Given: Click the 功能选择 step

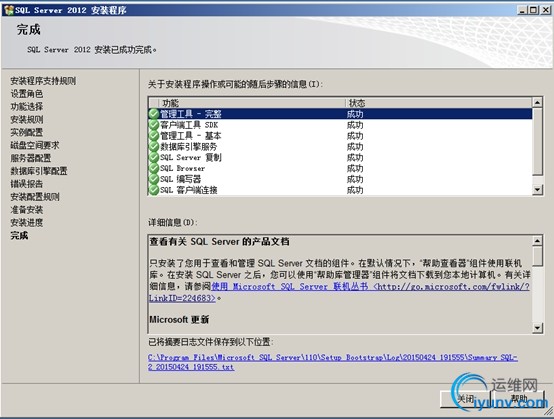Looking at the screenshot, I should tap(27, 106).
